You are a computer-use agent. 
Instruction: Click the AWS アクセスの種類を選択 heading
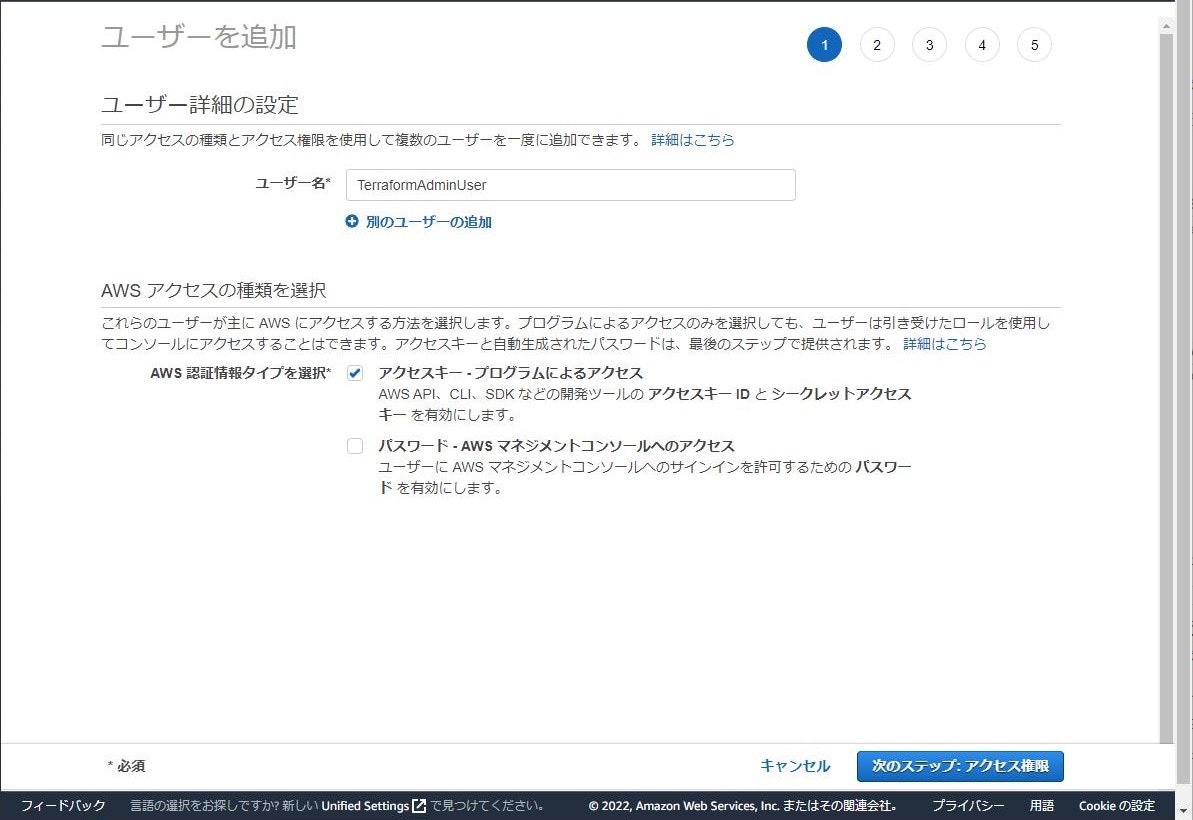tap(214, 291)
